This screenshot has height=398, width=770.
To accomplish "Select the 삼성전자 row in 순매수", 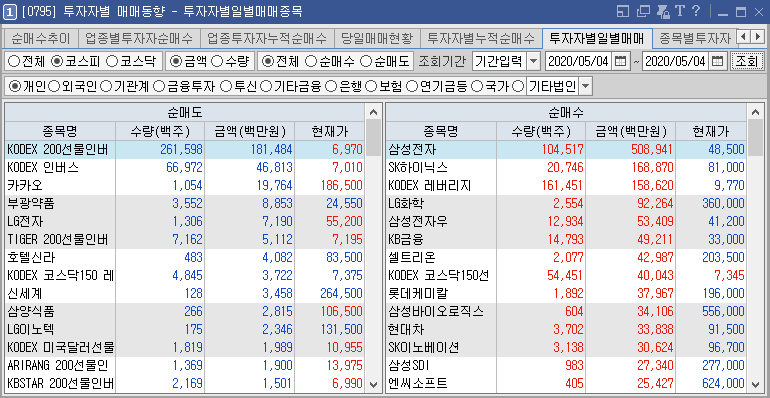I will [566, 149].
